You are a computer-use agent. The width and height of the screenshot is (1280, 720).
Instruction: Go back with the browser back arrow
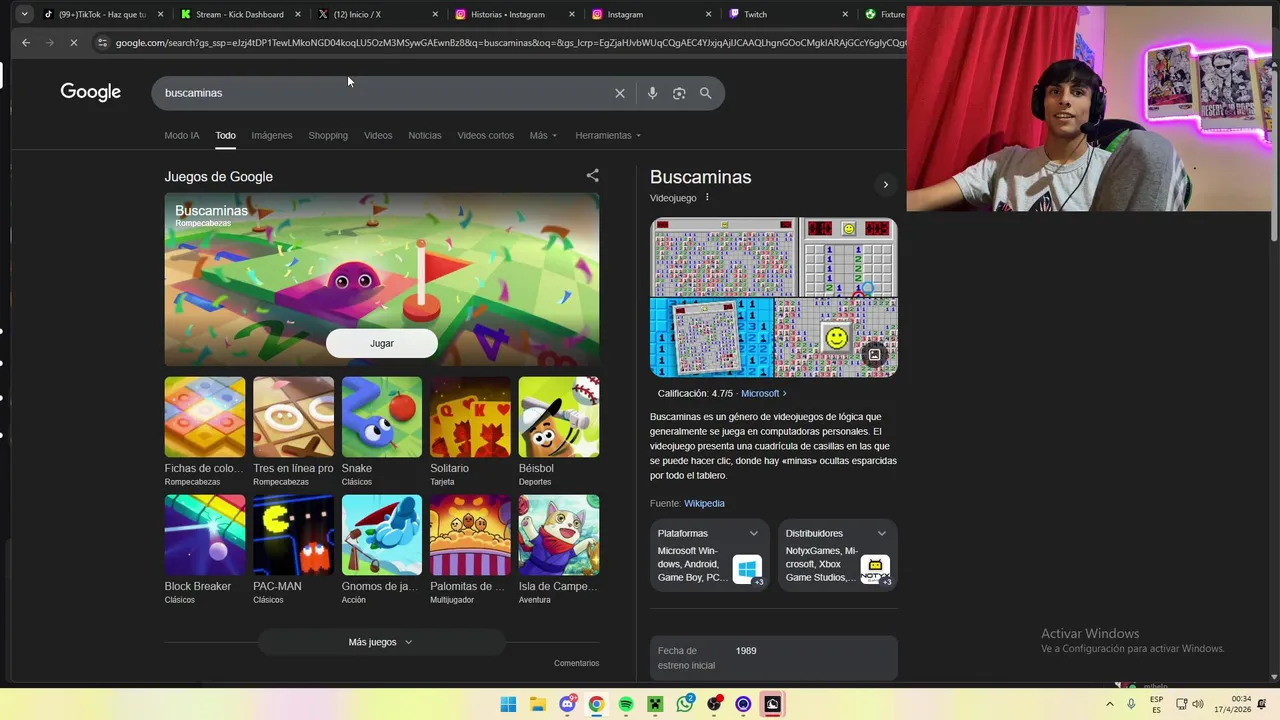(26, 43)
